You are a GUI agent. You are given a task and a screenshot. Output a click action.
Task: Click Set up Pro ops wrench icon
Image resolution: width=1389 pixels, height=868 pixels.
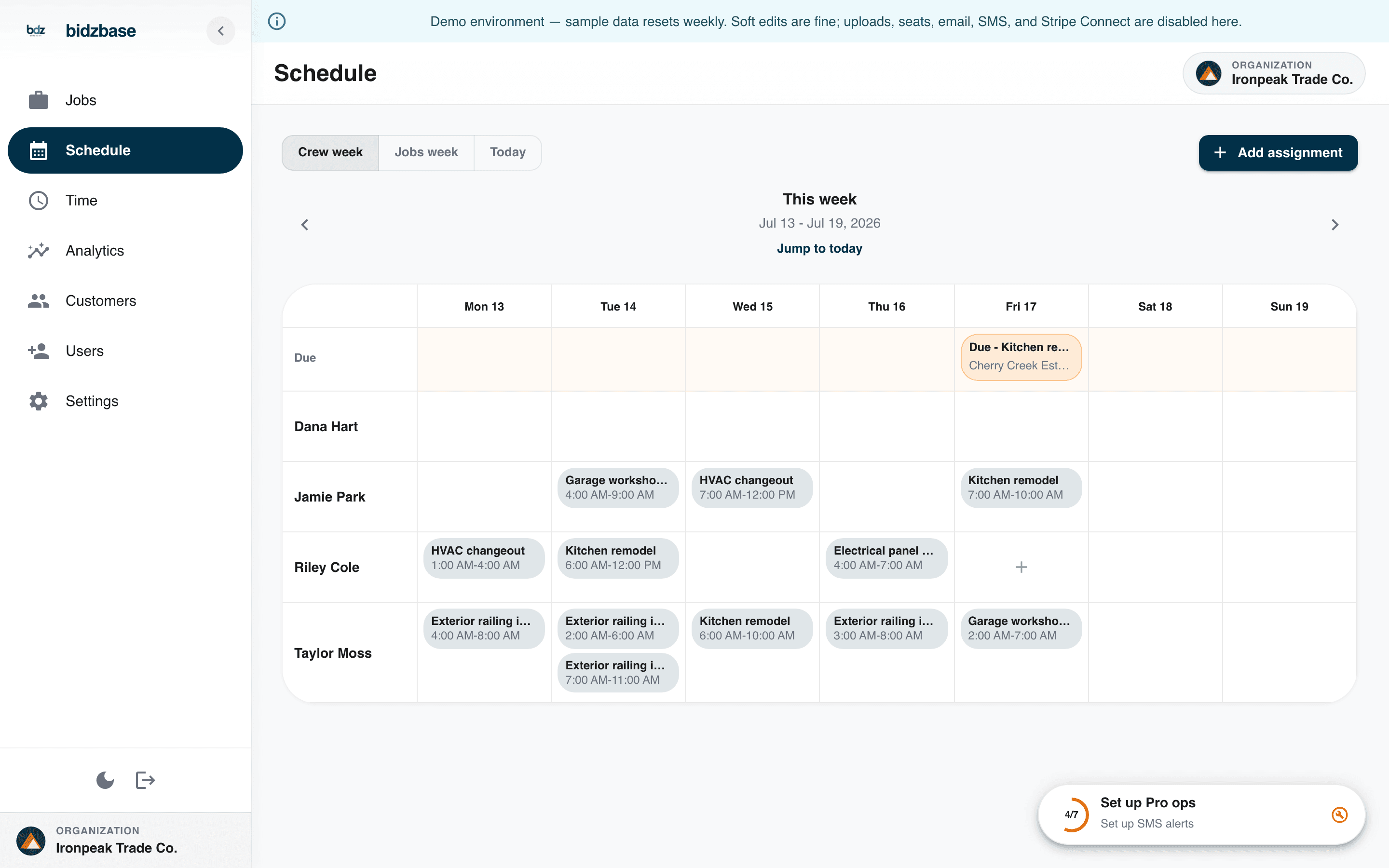[x=1340, y=814]
